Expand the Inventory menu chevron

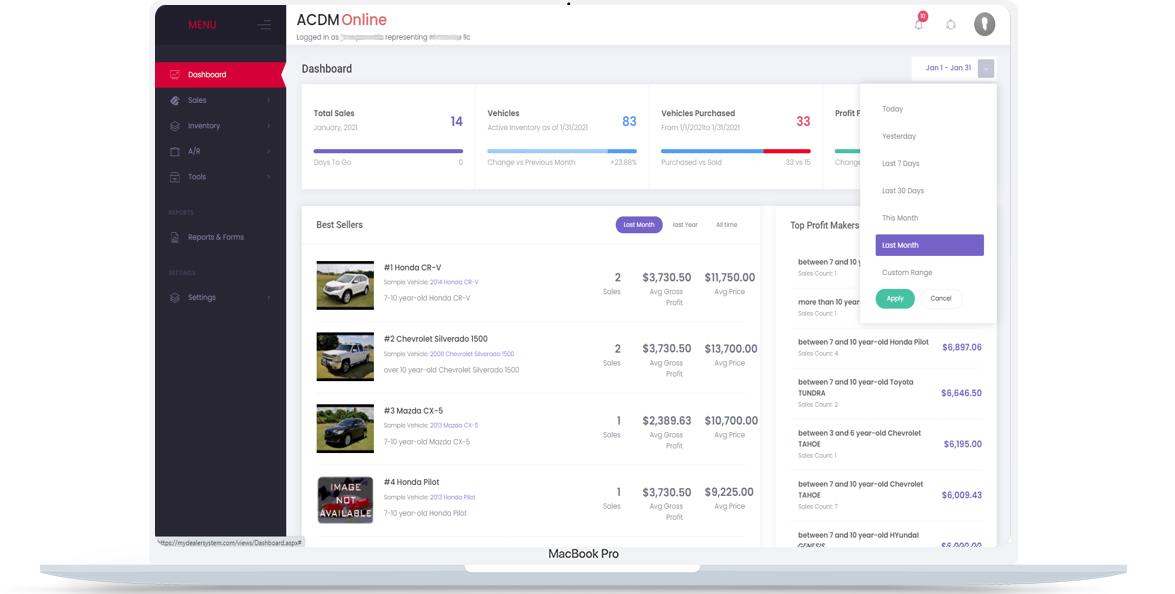click(x=268, y=126)
